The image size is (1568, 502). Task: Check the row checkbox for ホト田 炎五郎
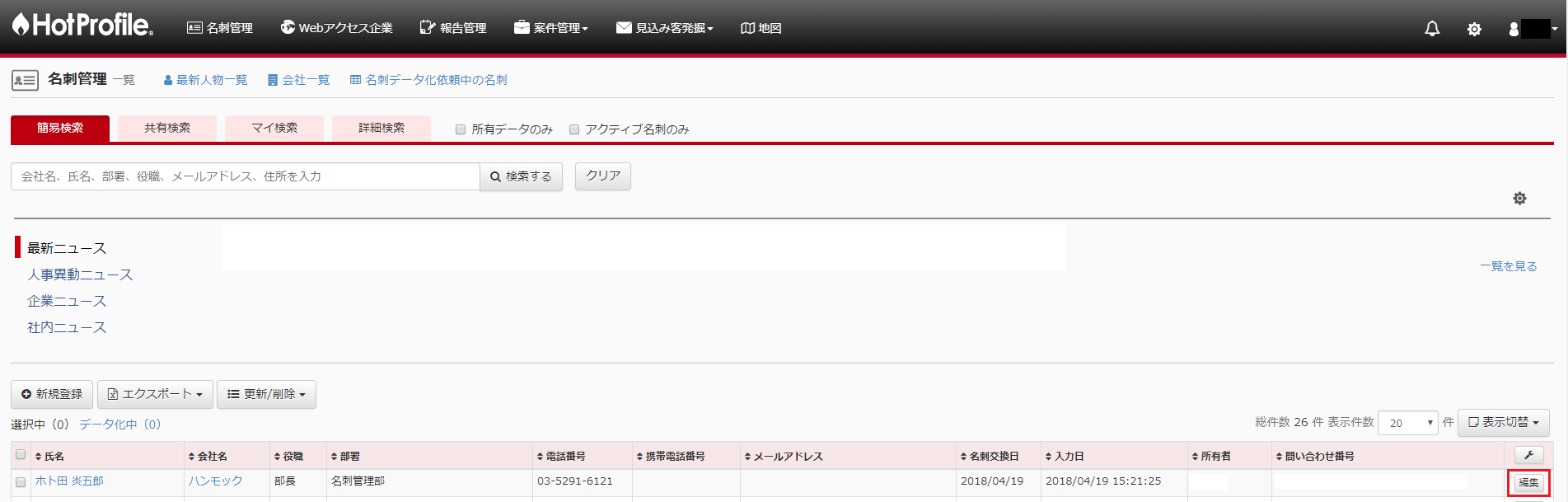21,481
